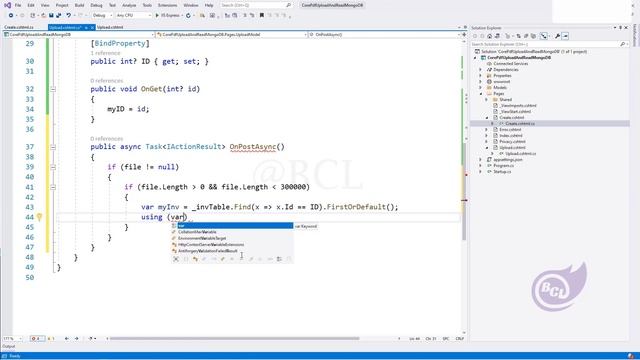Click the editor horizontal scrollbar
Screen dimensions: 640x360
click(x=235, y=338)
